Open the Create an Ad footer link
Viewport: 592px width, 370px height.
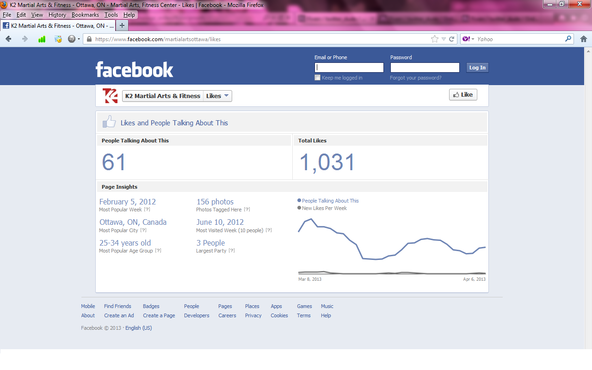pos(119,316)
